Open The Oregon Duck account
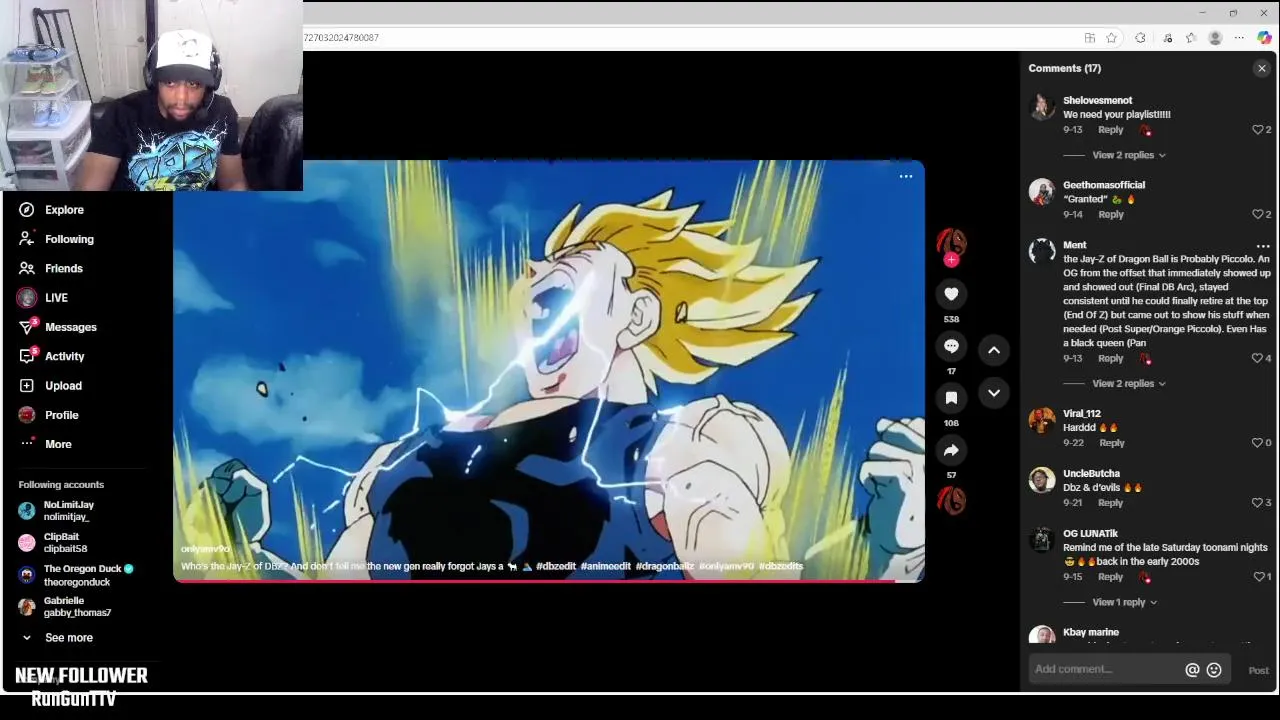The image size is (1280, 720). tap(76, 575)
